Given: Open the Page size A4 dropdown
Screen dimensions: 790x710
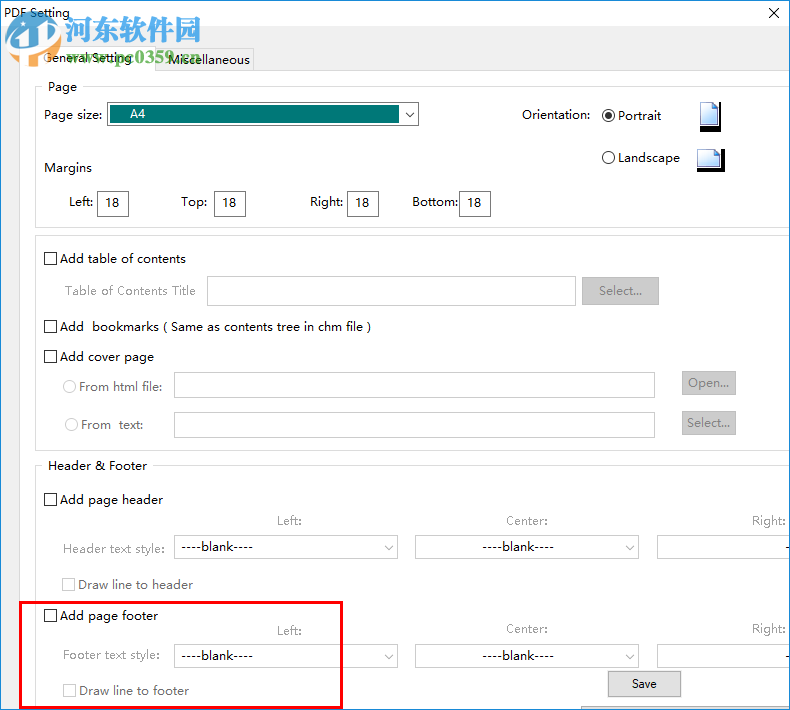Looking at the screenshot, I should point(263,114).
